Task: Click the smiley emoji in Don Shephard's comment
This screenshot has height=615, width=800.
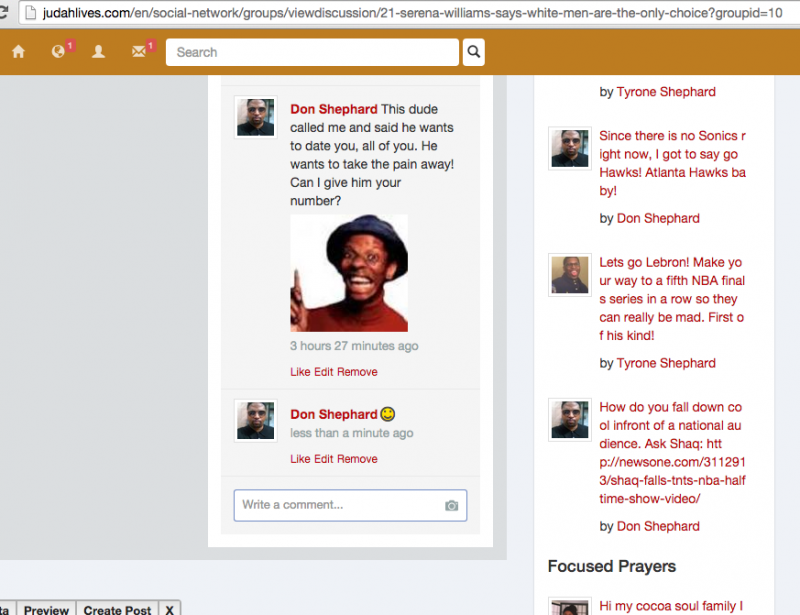Action: [x=388, y=414]
